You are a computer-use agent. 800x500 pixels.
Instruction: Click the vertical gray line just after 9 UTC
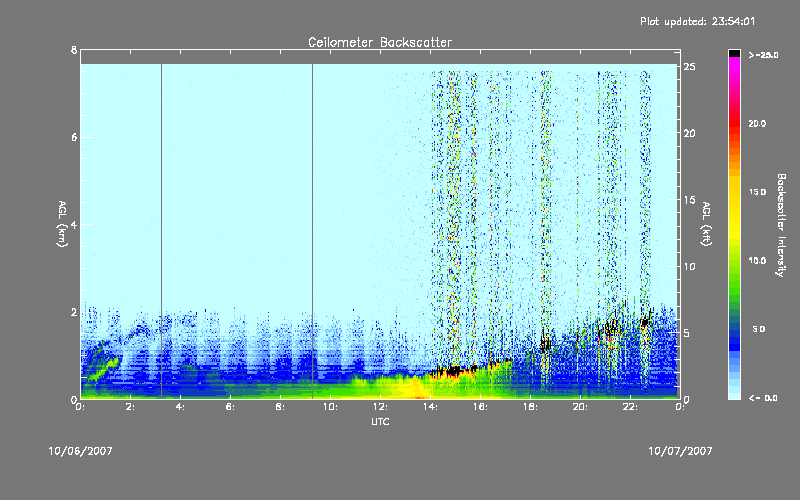tap(313, 231)
